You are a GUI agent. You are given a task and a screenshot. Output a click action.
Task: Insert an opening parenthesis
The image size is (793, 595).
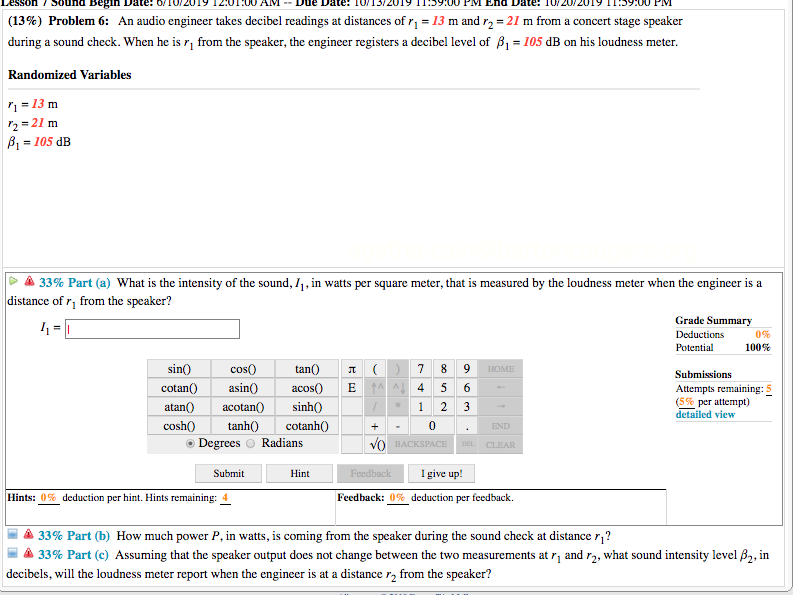coord(375,369)
